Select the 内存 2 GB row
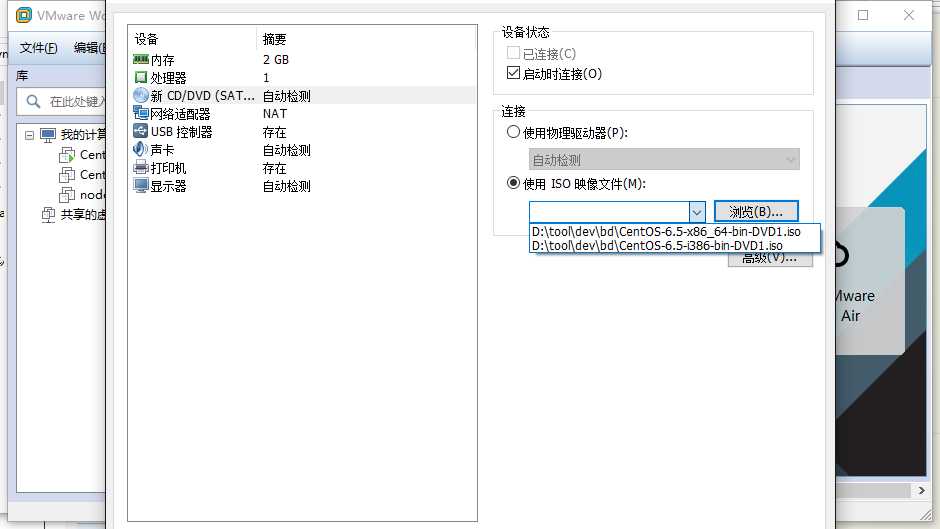This screenshot has width=940, height=529. pos(302,59)
